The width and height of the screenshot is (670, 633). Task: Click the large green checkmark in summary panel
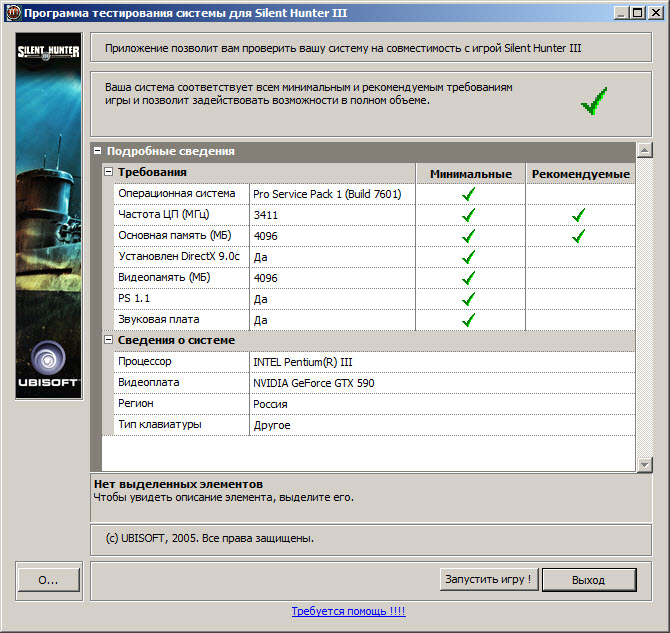tap(594, 101)
